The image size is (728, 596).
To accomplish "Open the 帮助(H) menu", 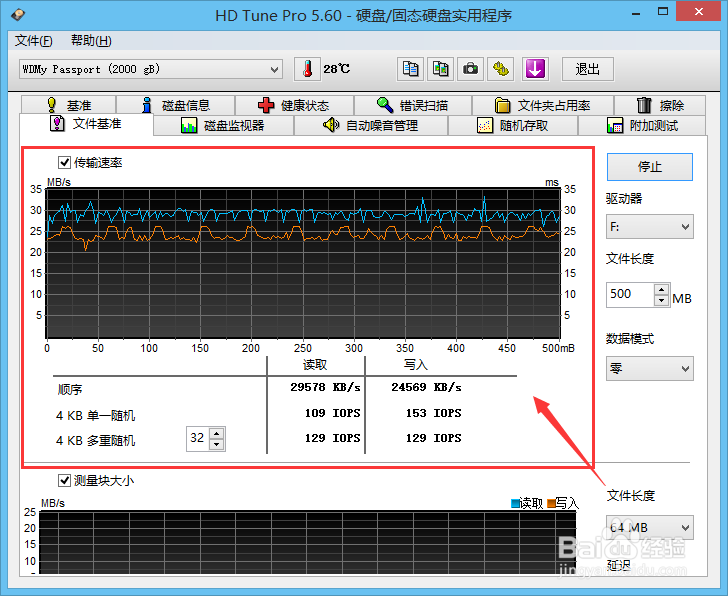I will pos(91,41).
